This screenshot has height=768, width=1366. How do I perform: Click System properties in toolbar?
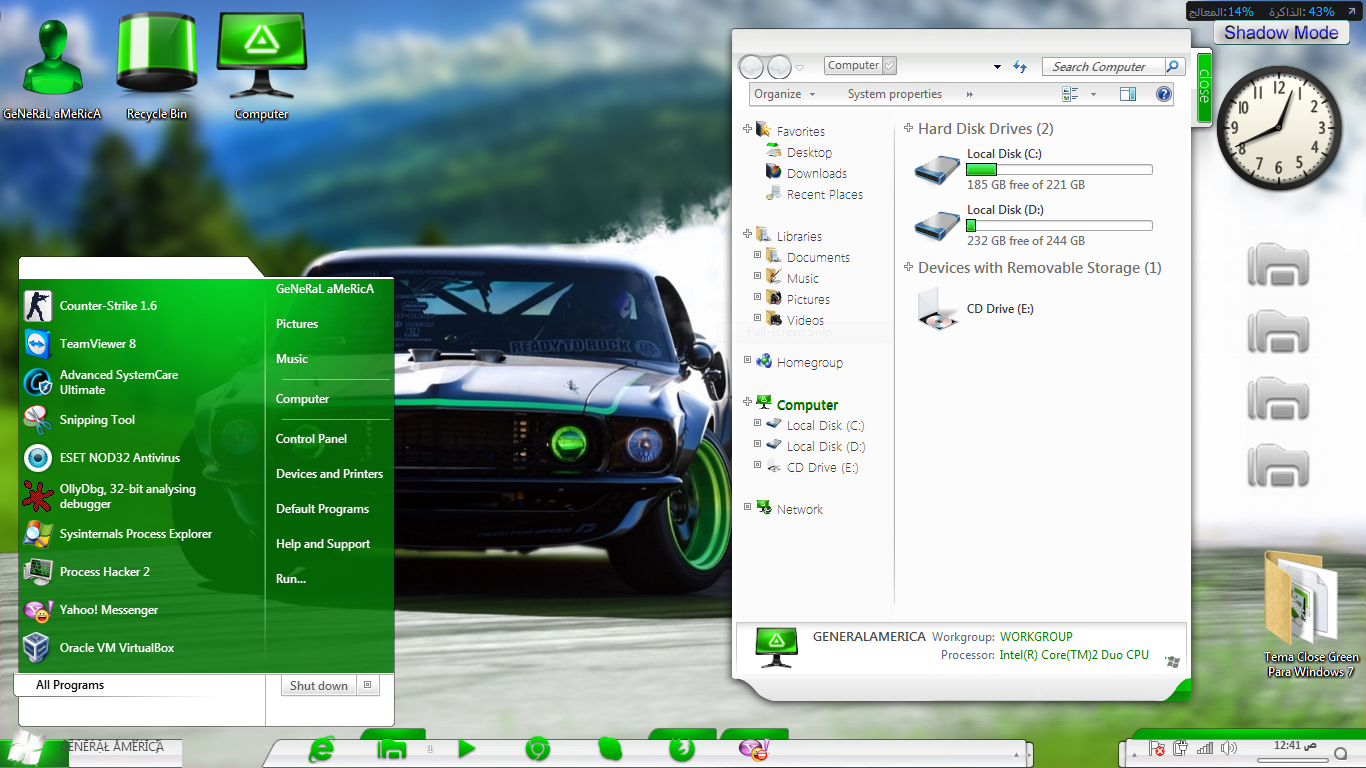(x=894, y=94)
